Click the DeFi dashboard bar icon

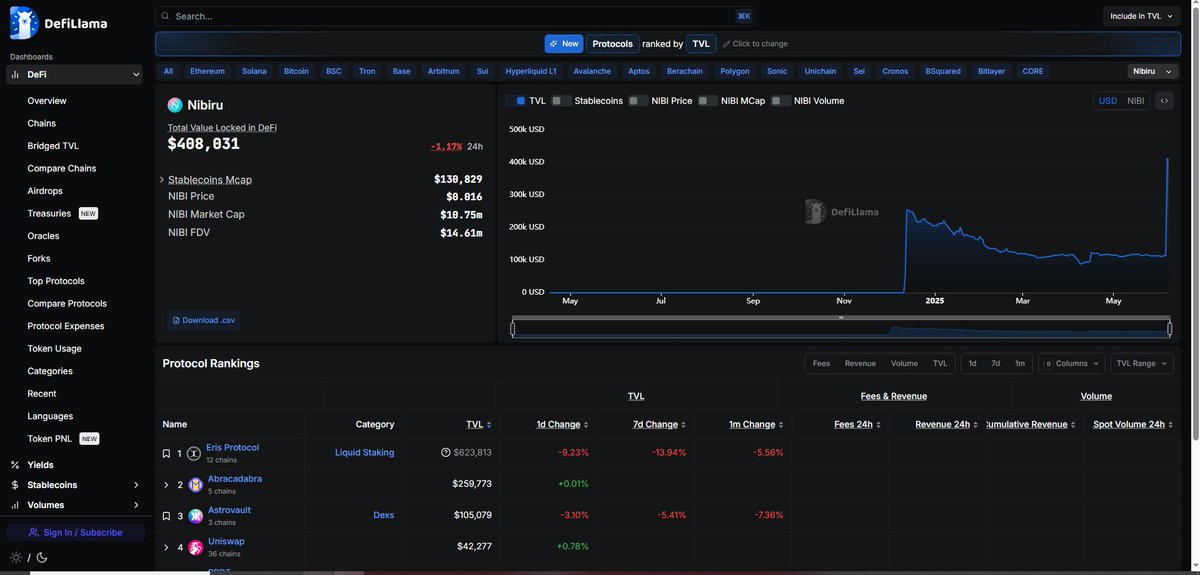pos(15,74)
